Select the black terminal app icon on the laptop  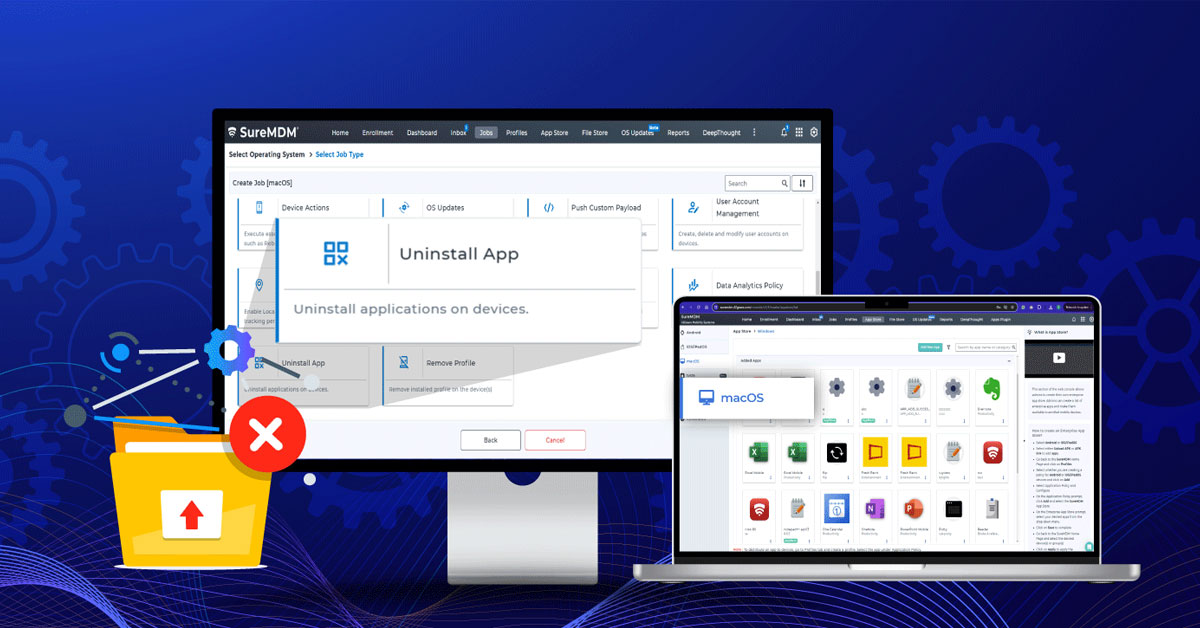pos(953,509)
